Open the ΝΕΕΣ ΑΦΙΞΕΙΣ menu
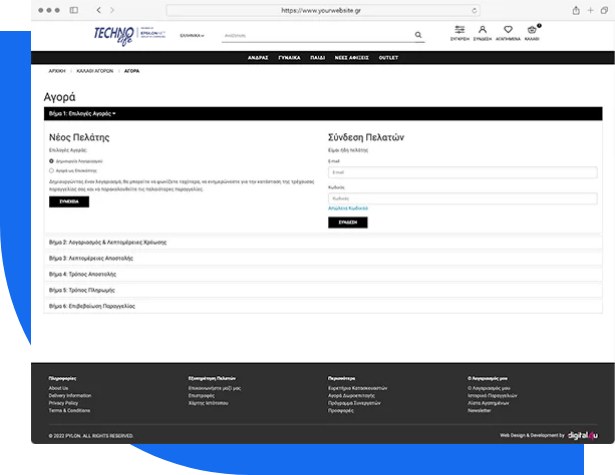615x475 pixels. [351, 58]
